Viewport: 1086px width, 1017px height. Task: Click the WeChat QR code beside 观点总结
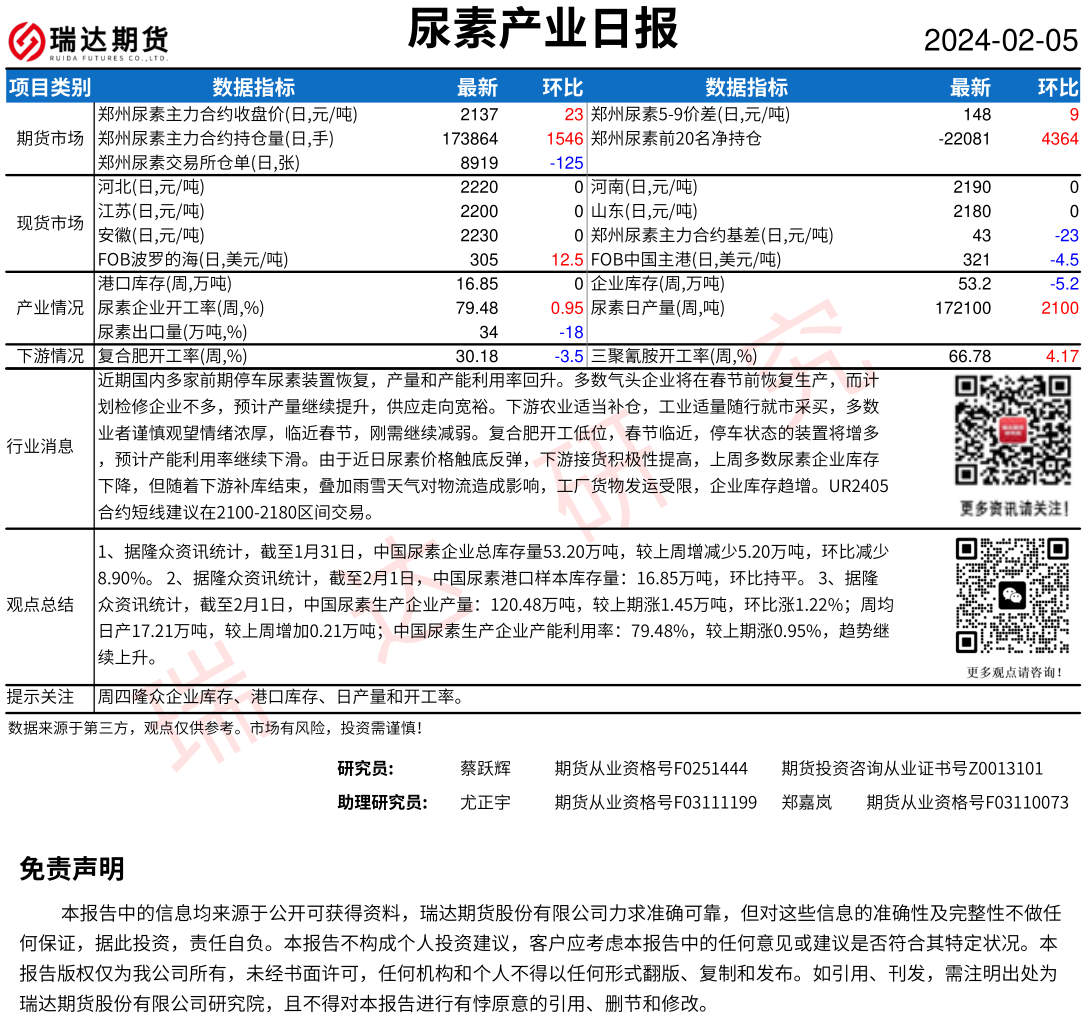1012,595
